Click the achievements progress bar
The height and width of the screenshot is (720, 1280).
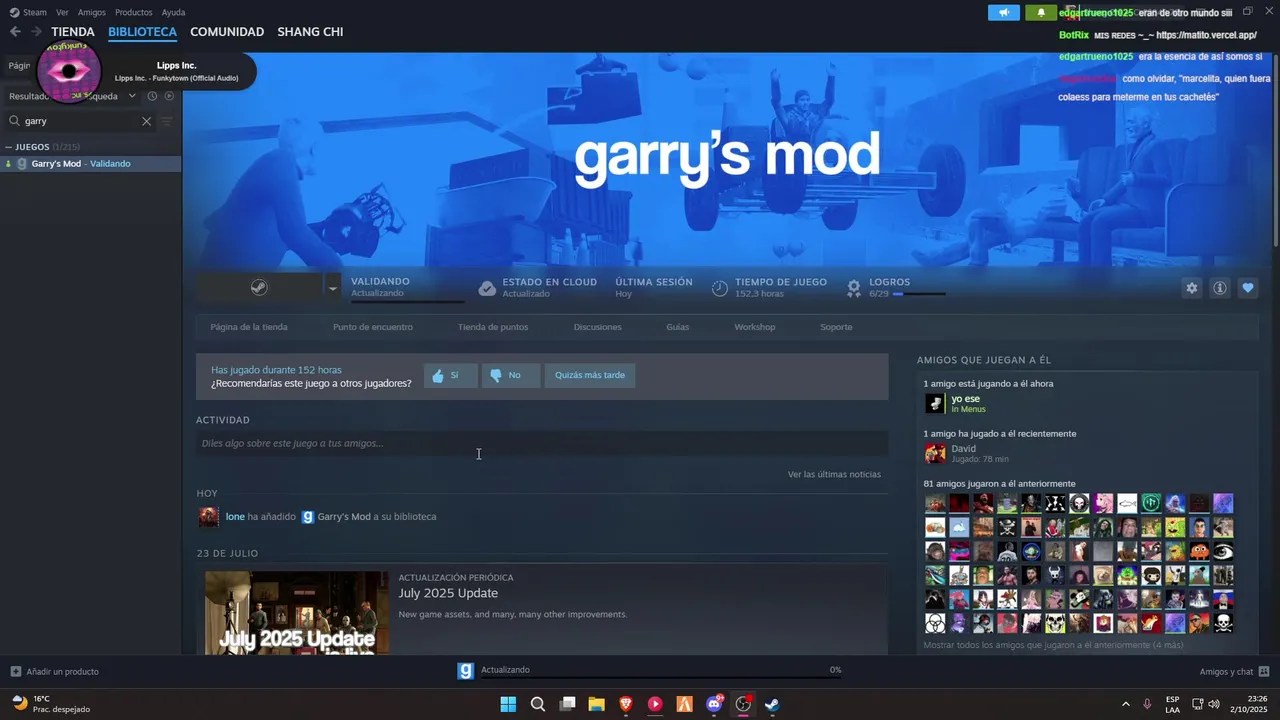918,294
